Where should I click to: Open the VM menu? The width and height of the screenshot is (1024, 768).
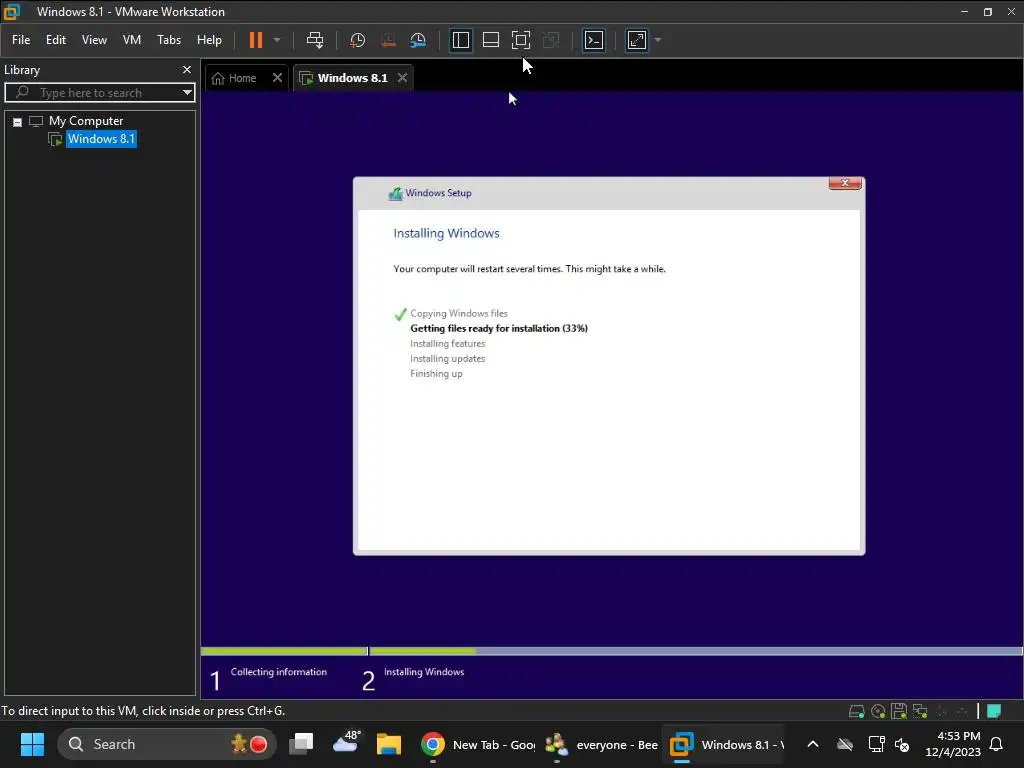pyautogui.click(x=132, y=40)
